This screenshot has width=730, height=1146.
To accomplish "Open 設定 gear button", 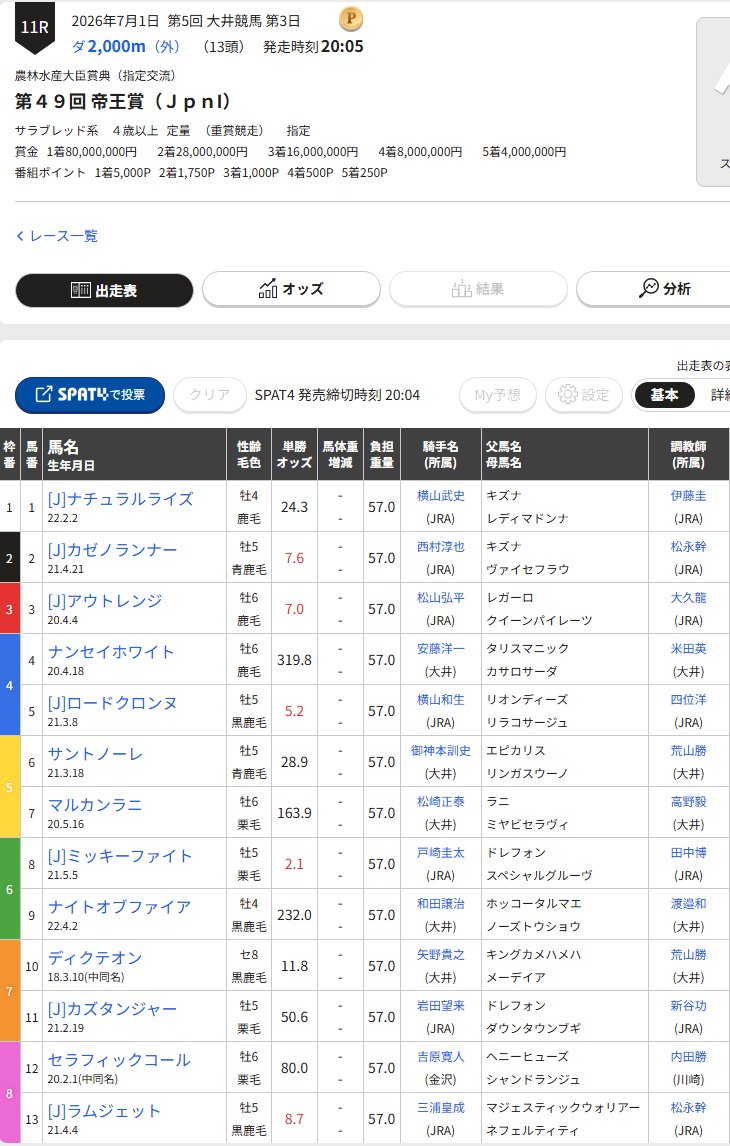I will pos(584,395).
